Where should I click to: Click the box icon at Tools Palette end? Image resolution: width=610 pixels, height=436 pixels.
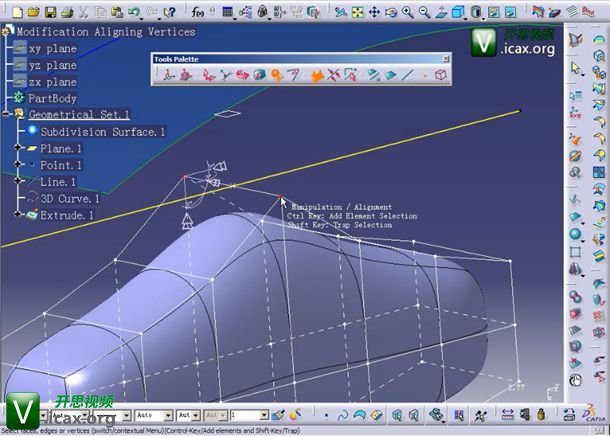pos(439,75)
